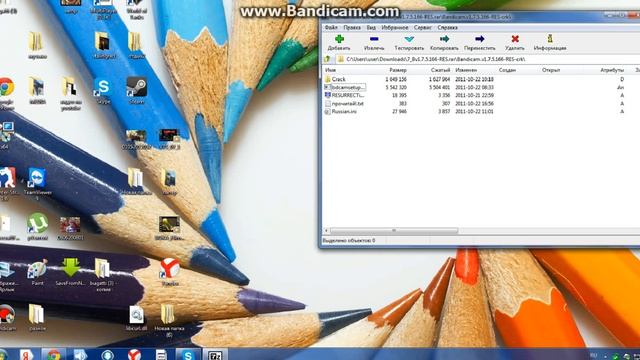This screenshot has width=640, height=360.
Task: Select the bdcamsetup file row
Action: [x=344, y=87]
